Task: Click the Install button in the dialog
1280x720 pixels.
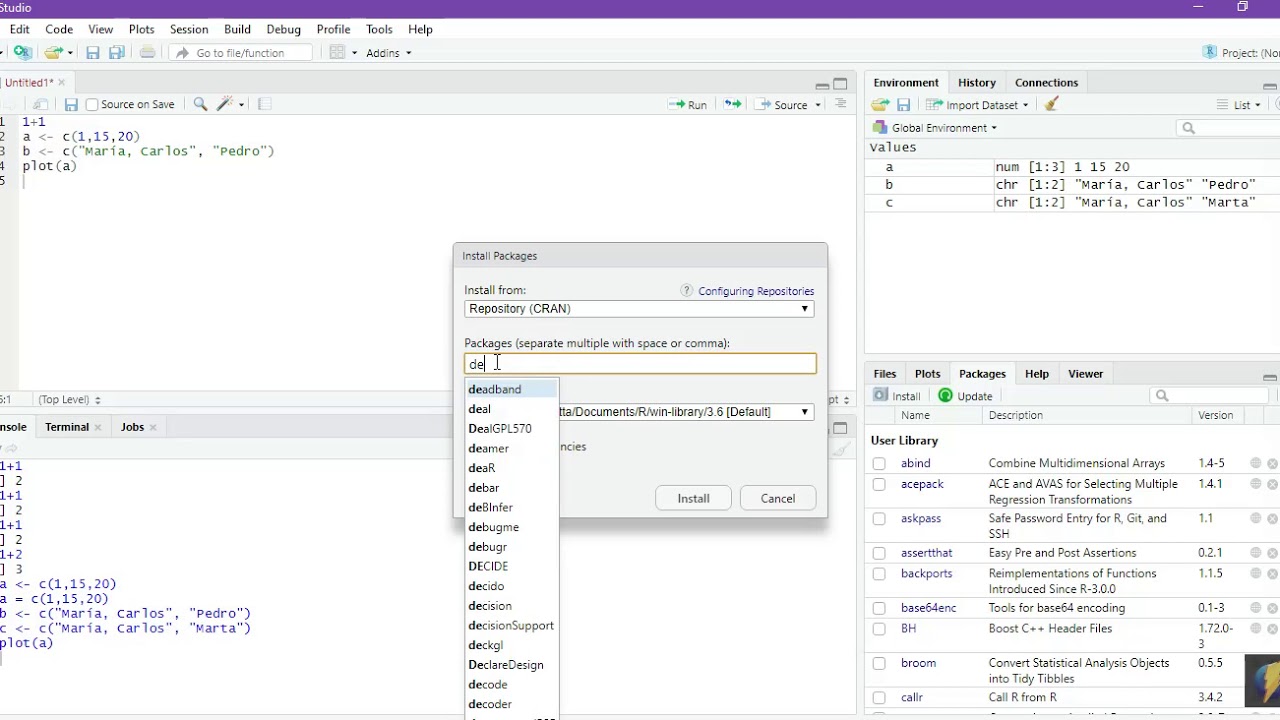Action: [x=693, y=498]
